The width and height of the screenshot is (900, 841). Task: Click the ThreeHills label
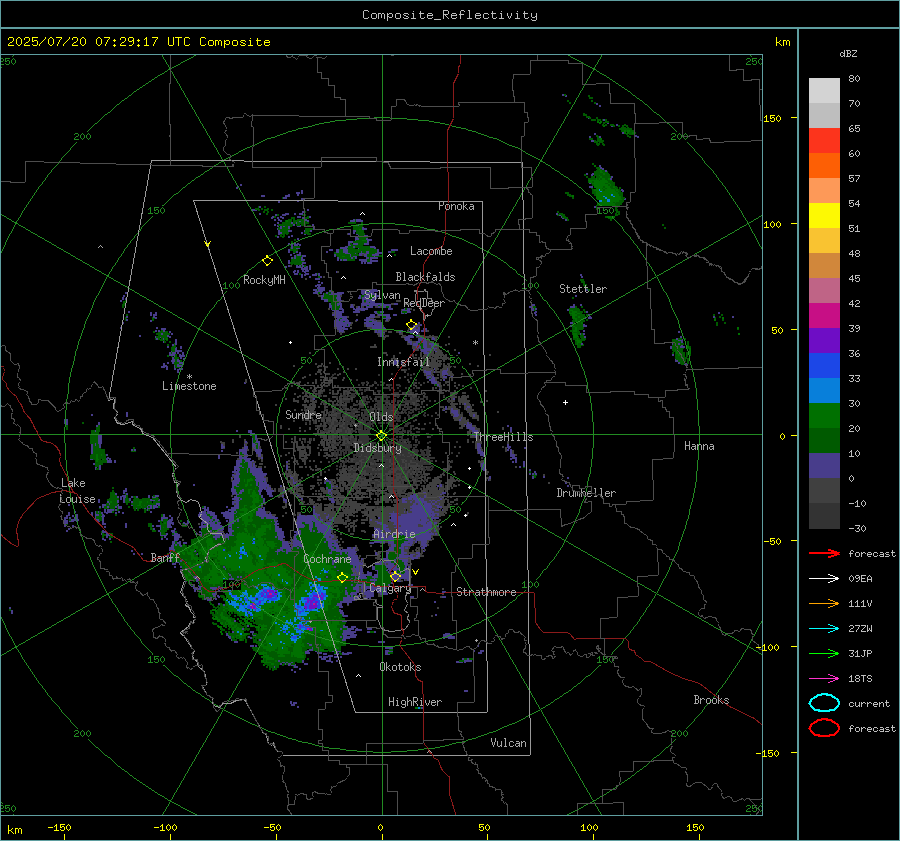503,437
